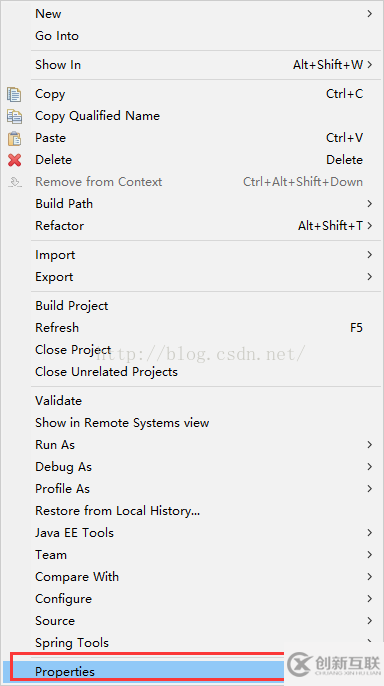
Task: Expand the New submenu arrow
Action: (x=370, y=14)
